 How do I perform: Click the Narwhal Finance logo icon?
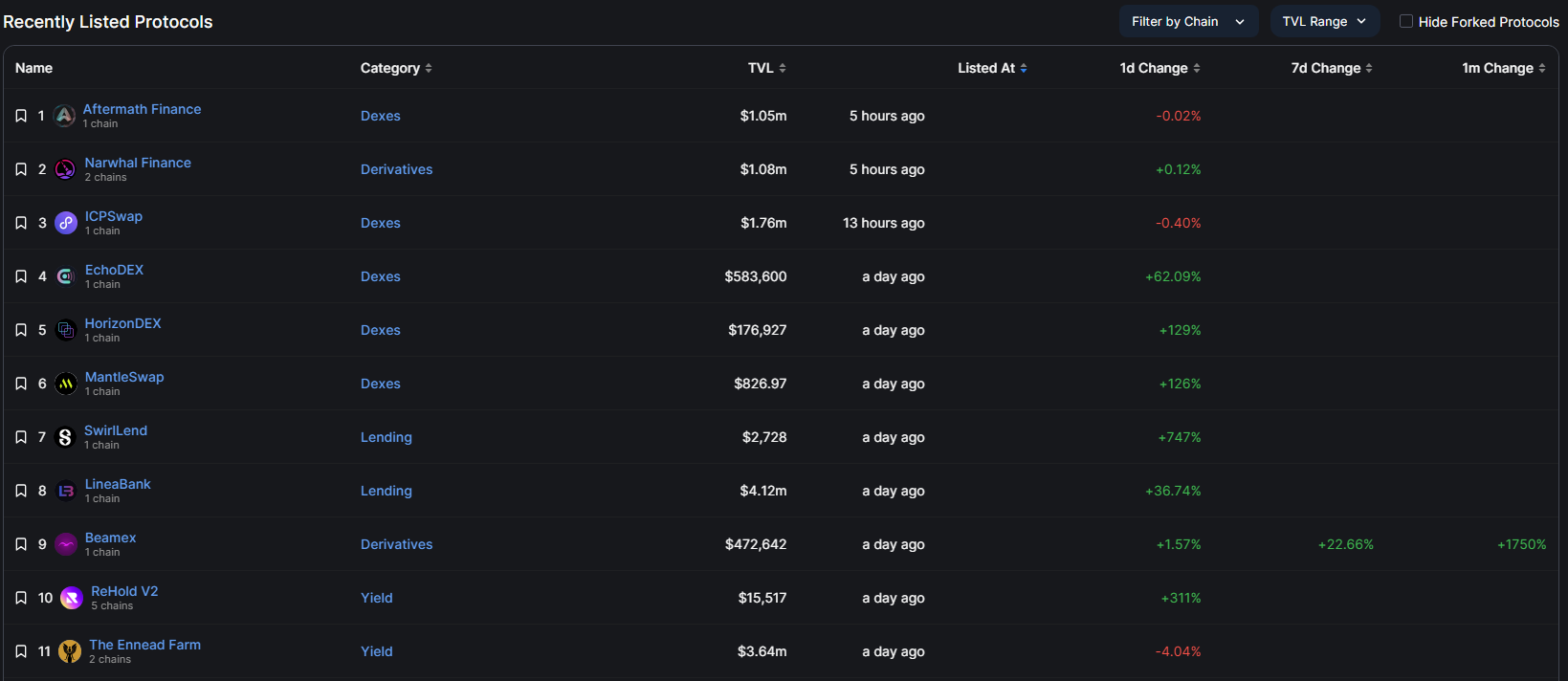tap(65, 169)
